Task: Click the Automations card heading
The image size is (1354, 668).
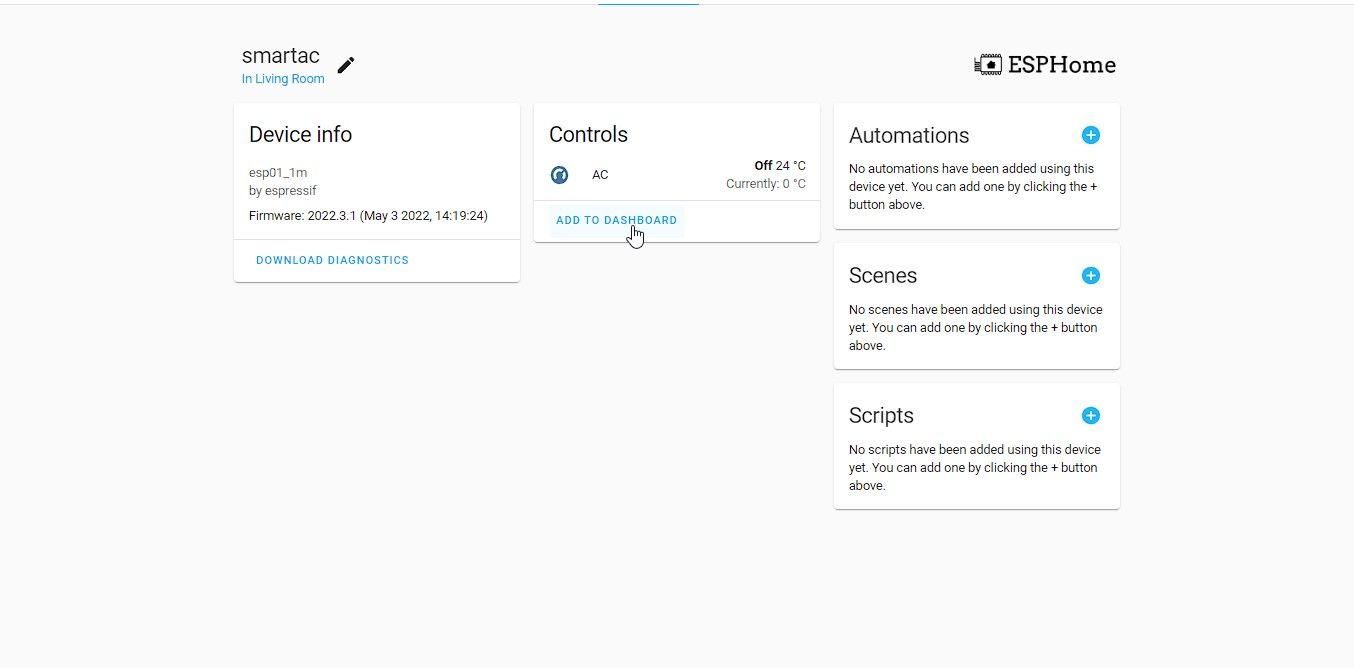Action: tap(909, 135)
